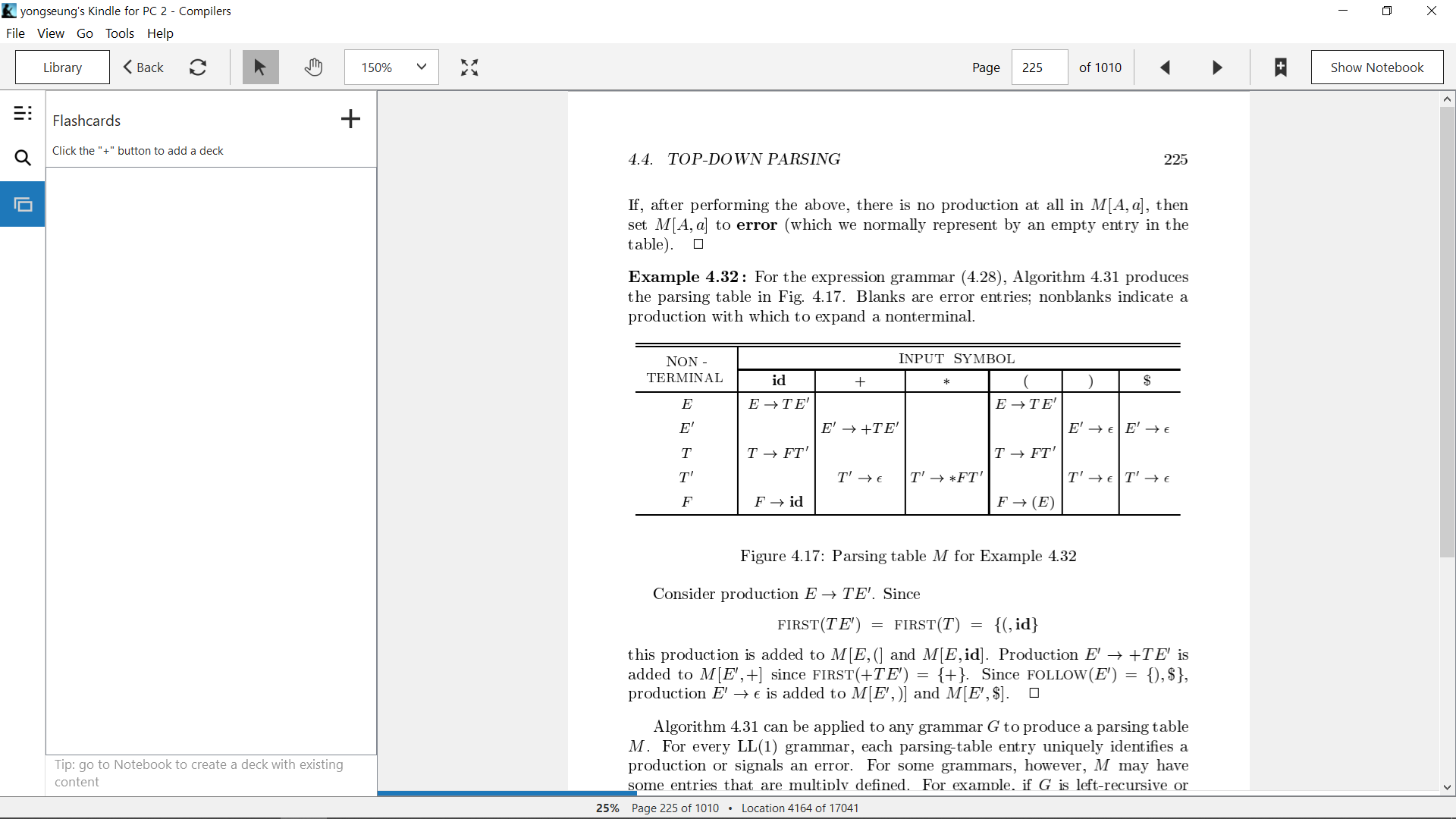Toggle the Flashcards sidebar panel

tap(23, 204)
